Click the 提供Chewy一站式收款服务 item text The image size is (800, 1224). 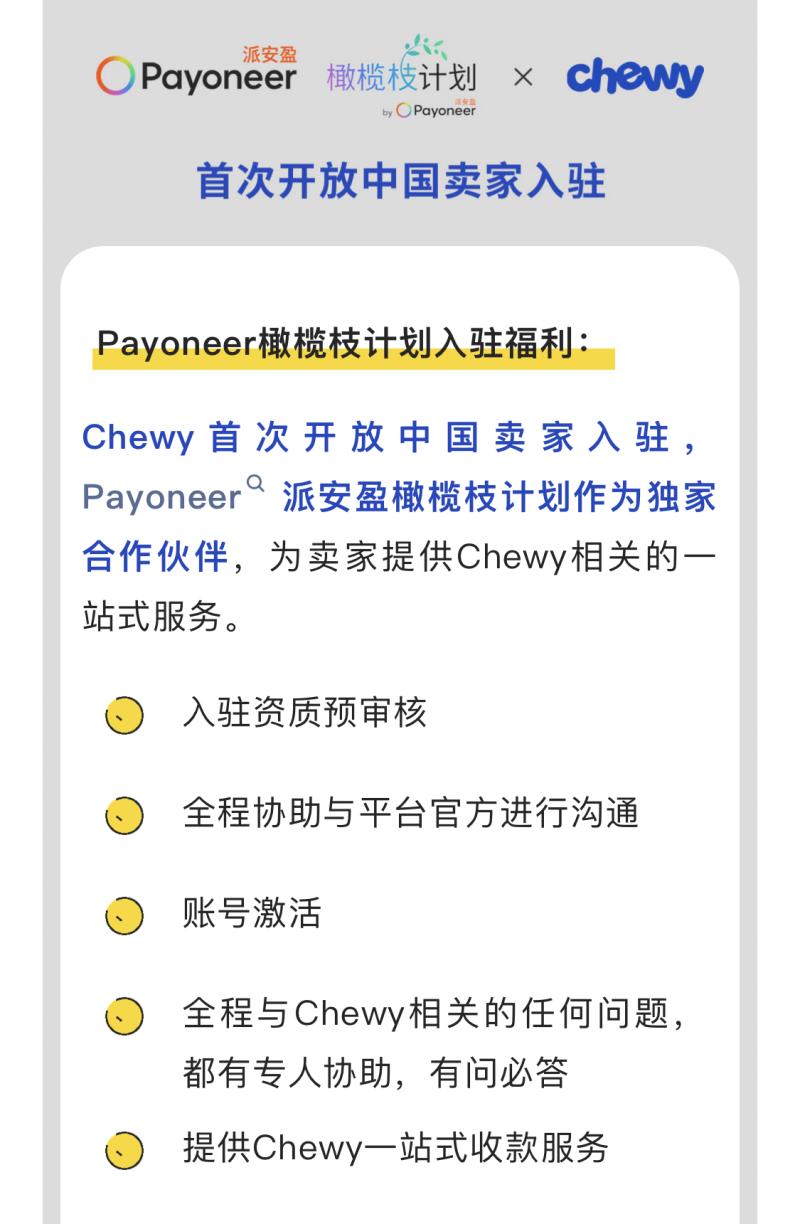click(395, 1147)
